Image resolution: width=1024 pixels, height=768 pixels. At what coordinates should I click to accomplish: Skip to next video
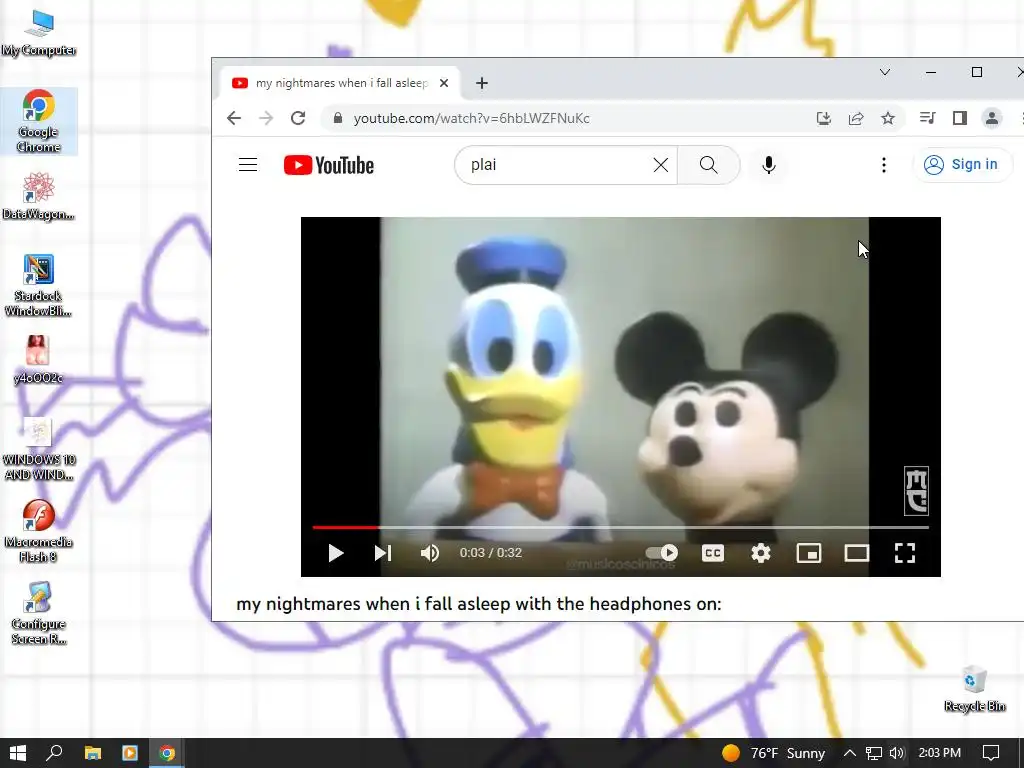383,553
